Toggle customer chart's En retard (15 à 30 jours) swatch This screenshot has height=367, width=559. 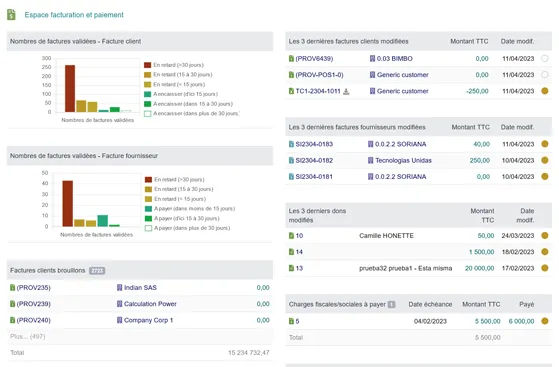pyautogui.click(x=148, y=75)
